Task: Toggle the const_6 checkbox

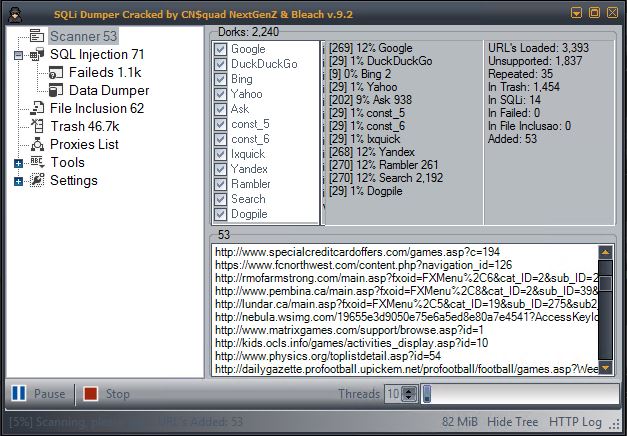Action: (220, 139)
